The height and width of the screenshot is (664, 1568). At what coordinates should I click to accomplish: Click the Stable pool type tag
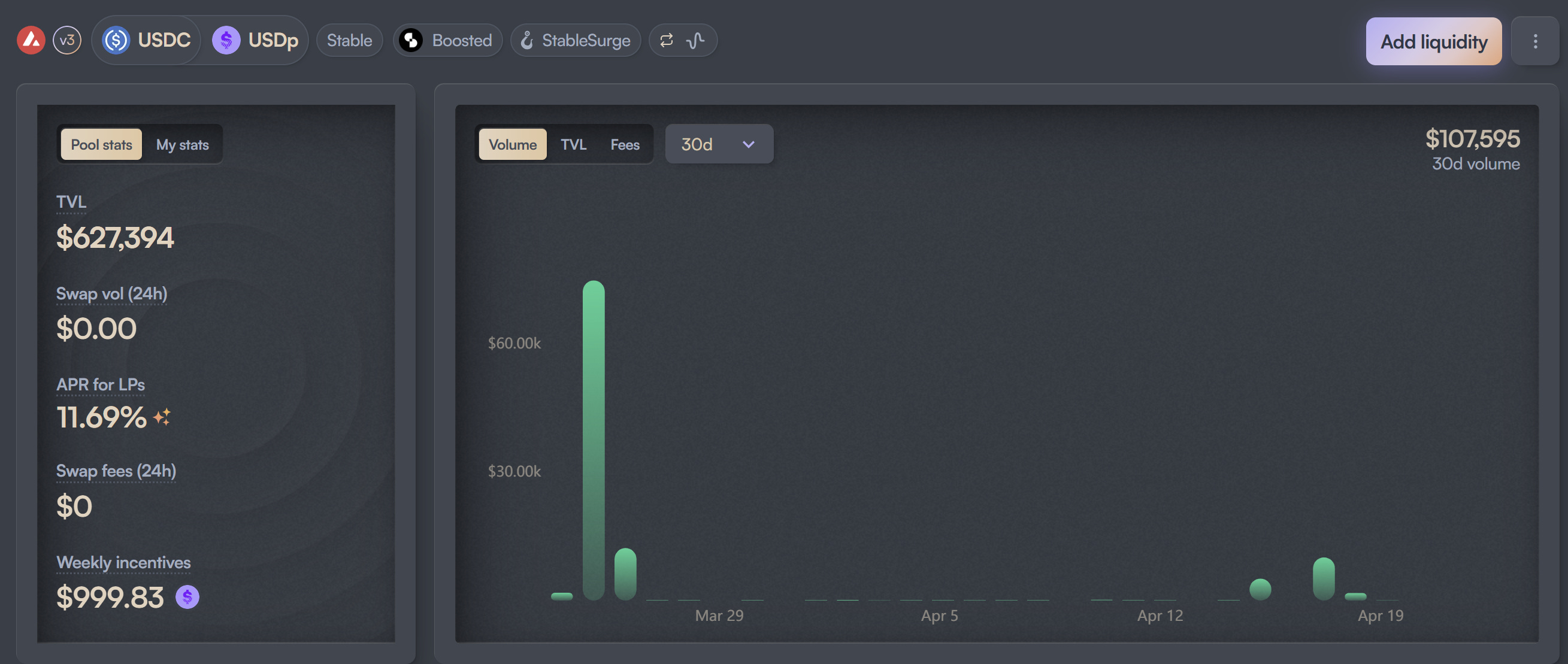(349, 41)
